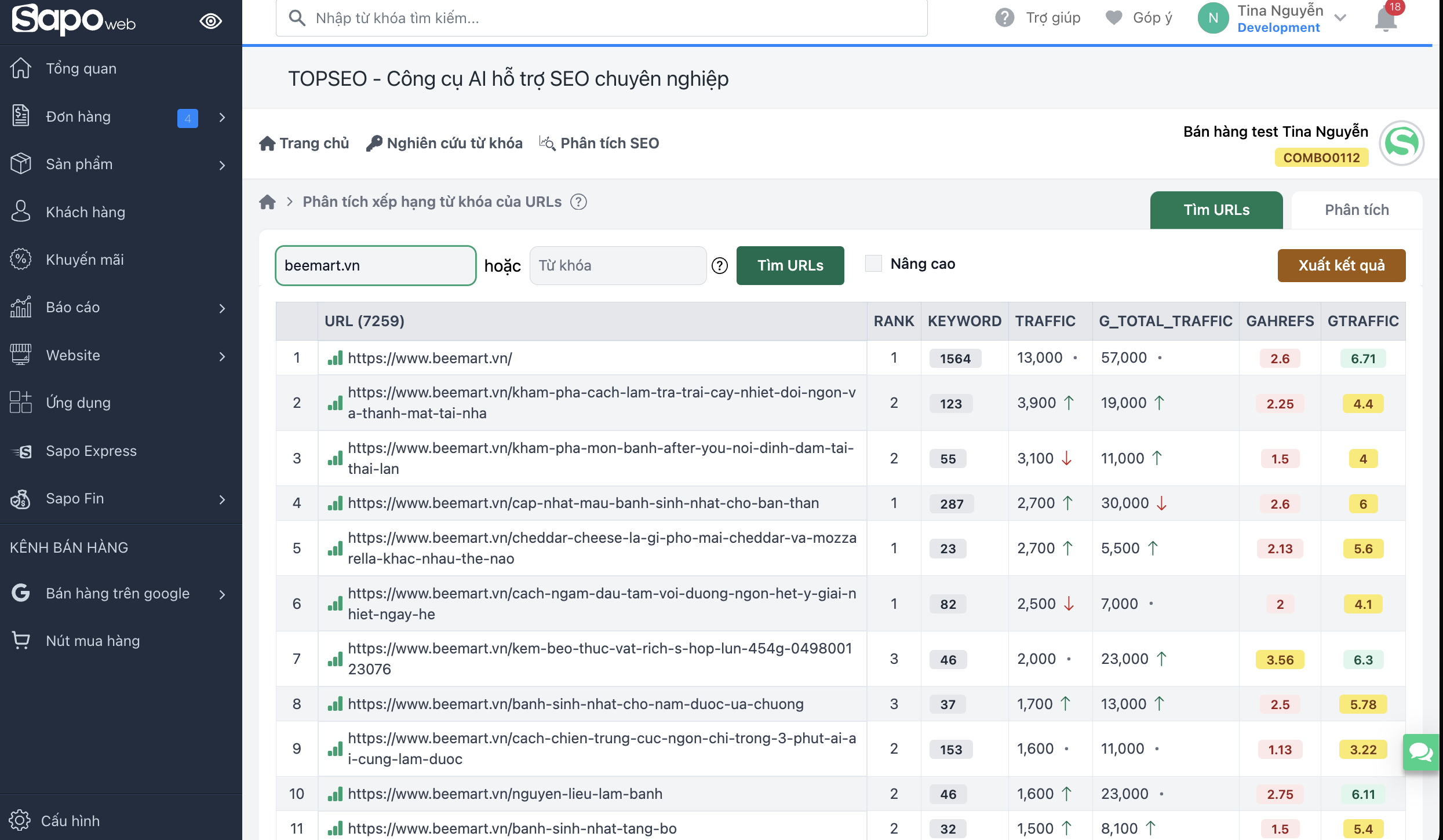Open the Cấu hình gear settings
Viewport: 1443px width, 840px height.
coord(20,820)
